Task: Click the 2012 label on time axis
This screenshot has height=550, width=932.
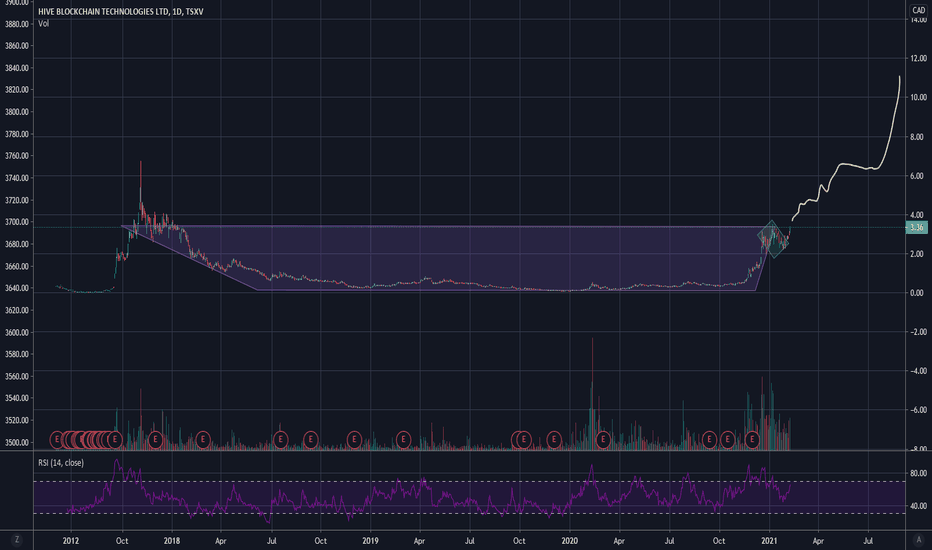Action: pyautogui.click(x=71, y=540)
